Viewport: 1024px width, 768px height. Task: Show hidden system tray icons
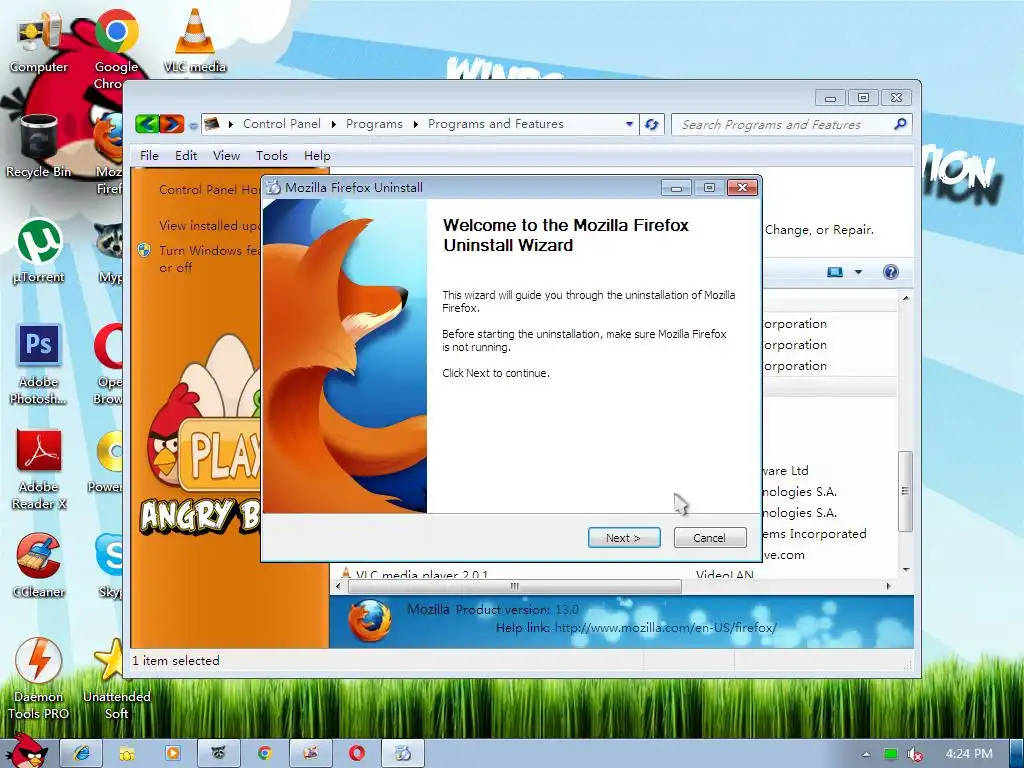(x=867, y=754)
